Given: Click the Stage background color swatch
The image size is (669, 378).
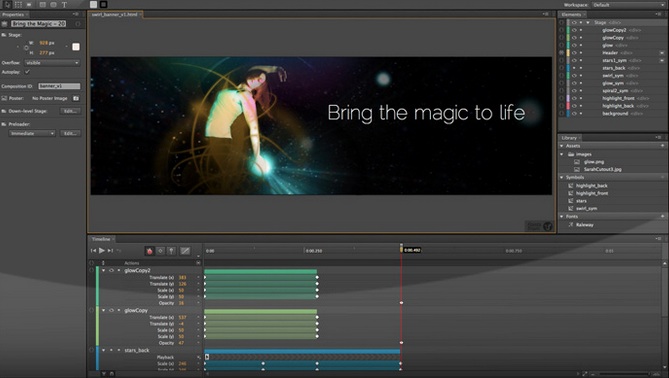Looking at the screenshot, I should pos(76,47).
